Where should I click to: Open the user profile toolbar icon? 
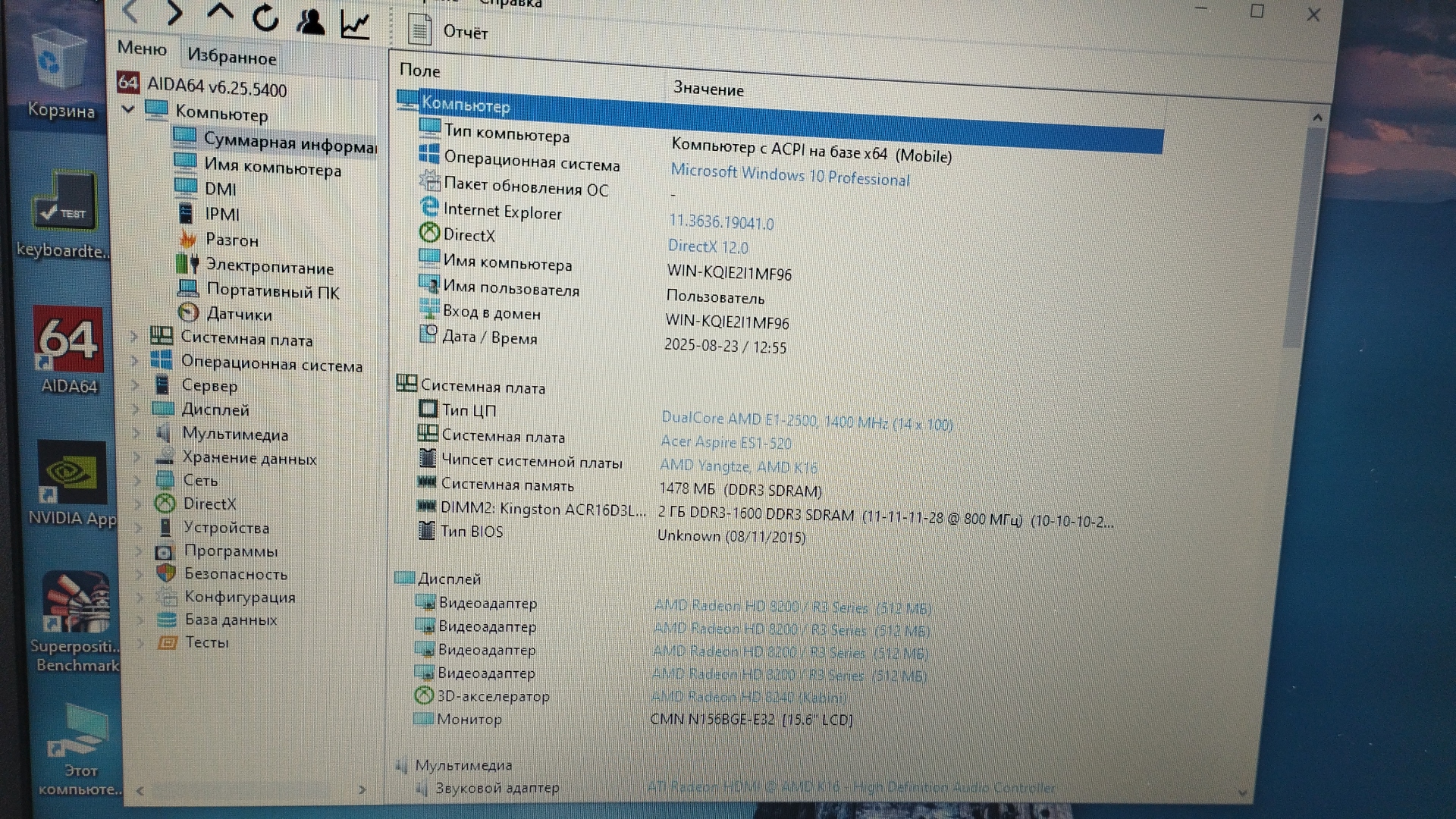(310, 21)
